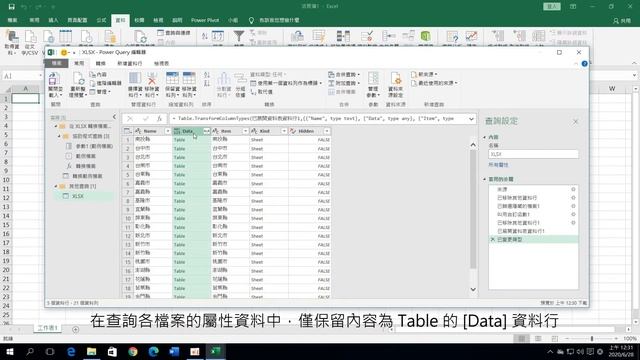Click the Remove Columns icon with red X
The width and height of the screenshot is (640, 360).
pos(152,78)
